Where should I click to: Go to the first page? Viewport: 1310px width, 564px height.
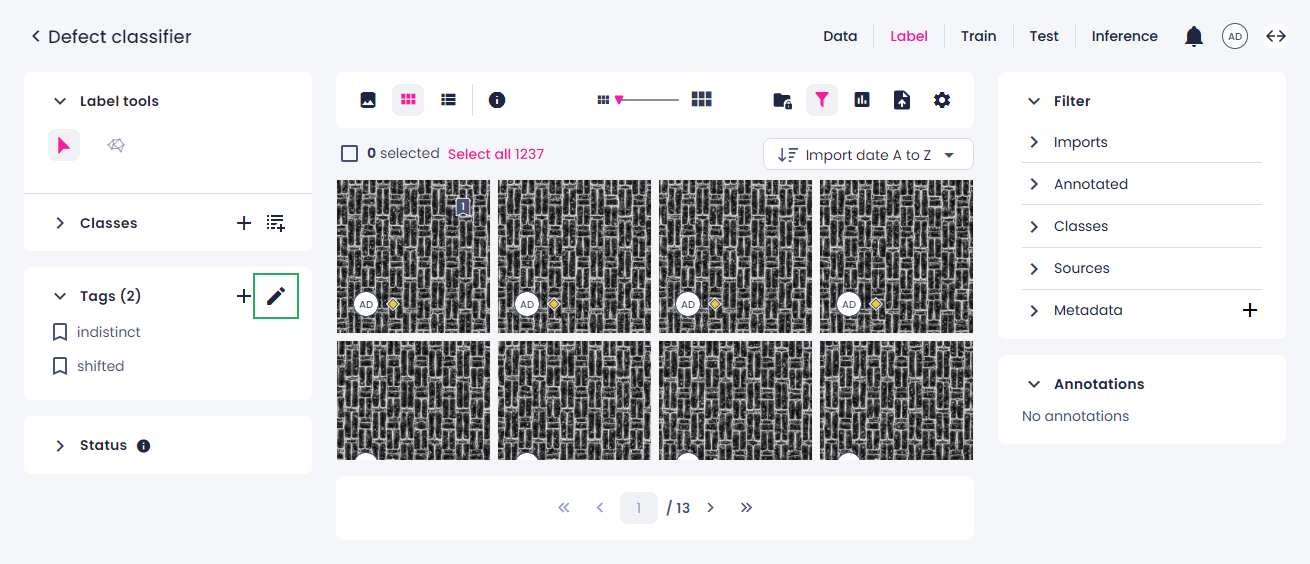(x=564, y=508)
